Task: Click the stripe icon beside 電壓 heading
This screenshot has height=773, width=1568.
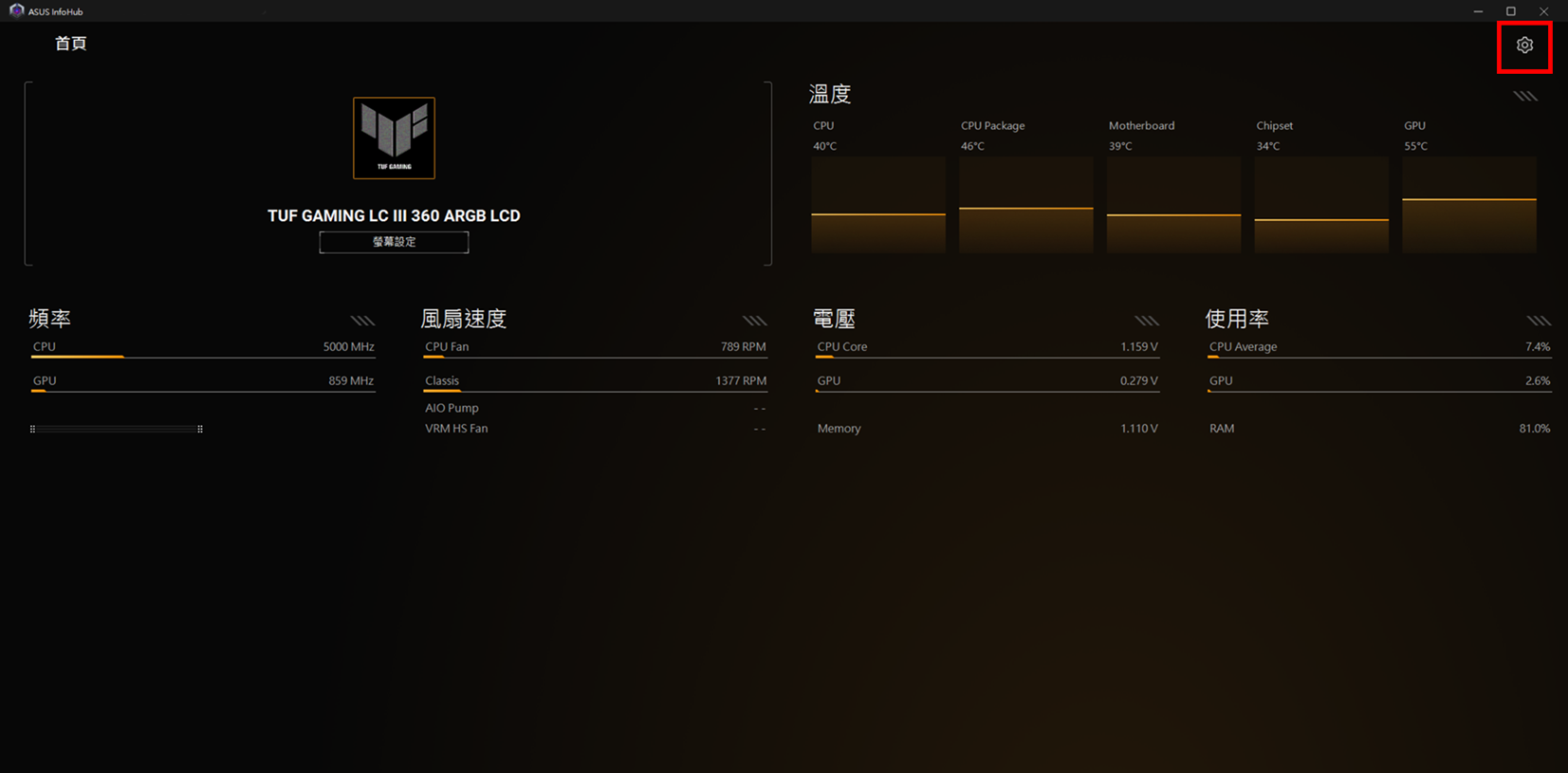Action: [x=1147, y=321]
